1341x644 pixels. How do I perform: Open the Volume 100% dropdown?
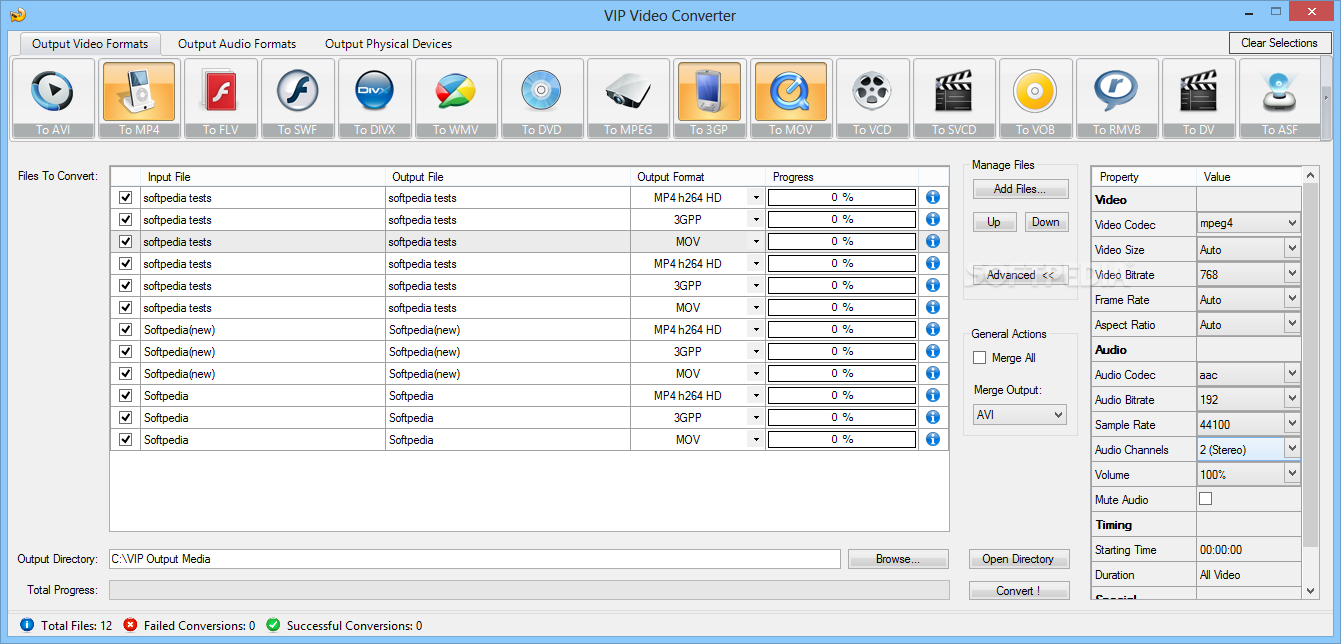1292,474
